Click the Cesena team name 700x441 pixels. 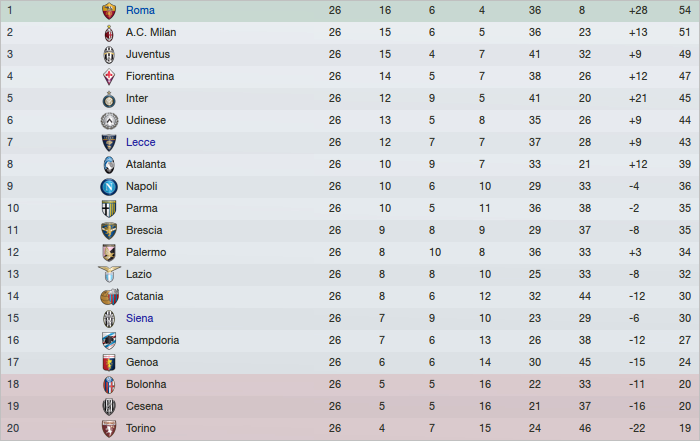(145, 406)
